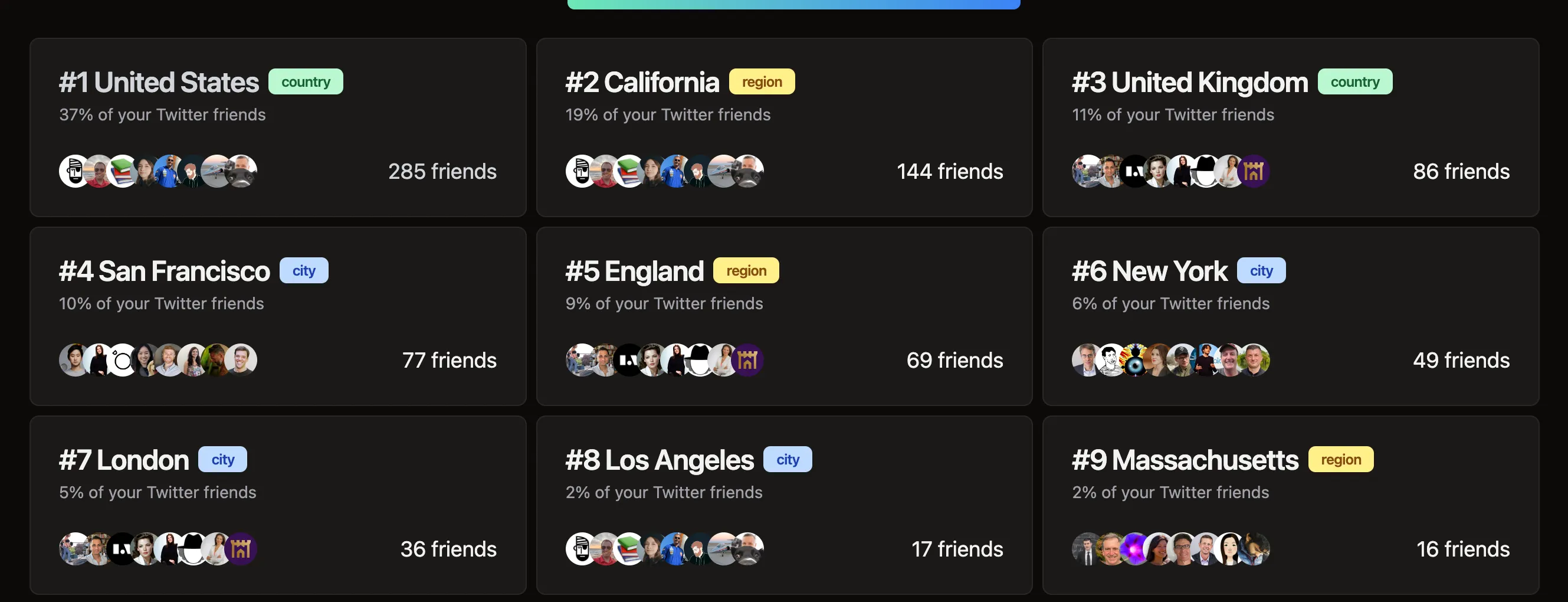Open the #6 New York heading
Viewport: 1568px width, 602px height.
point(1149,271)
